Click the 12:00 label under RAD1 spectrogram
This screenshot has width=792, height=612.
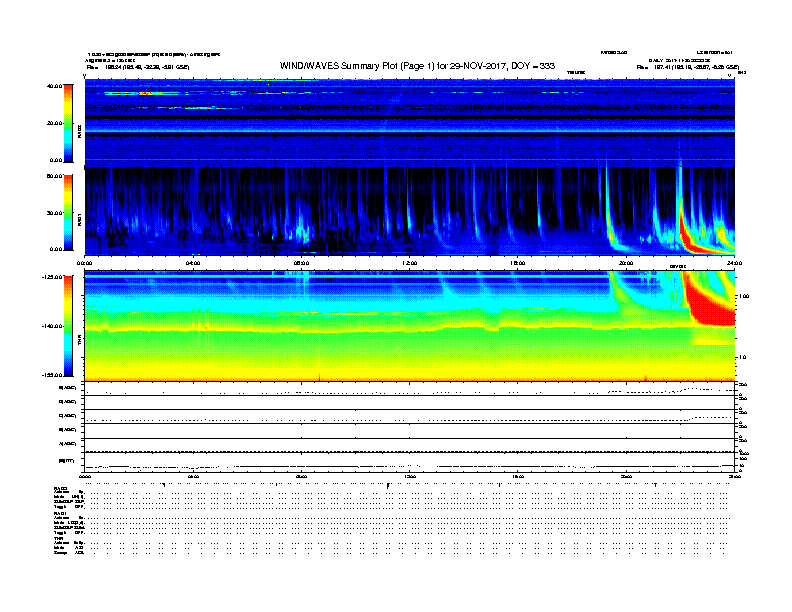tap(410, 263)
